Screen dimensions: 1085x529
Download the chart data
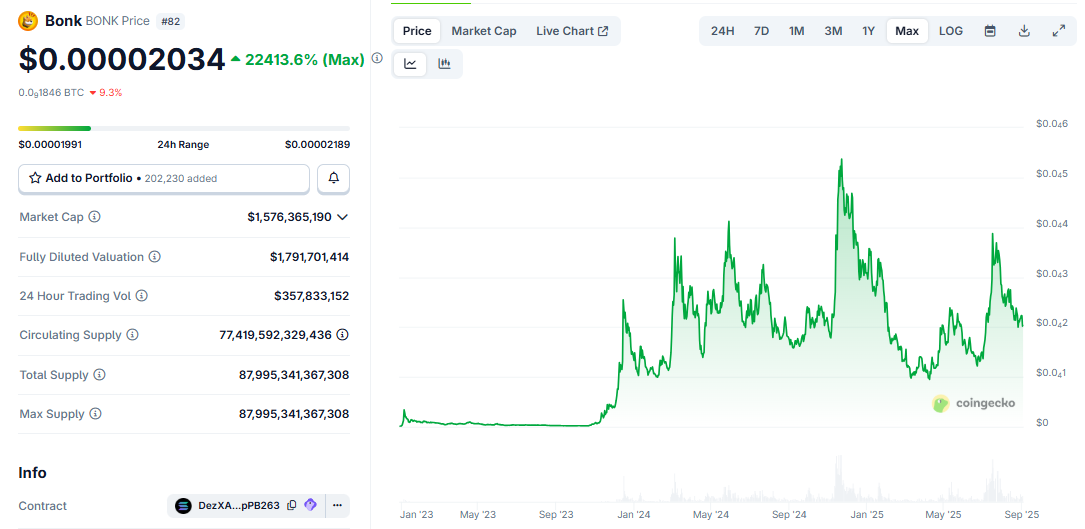click(x=1025, y=31)
